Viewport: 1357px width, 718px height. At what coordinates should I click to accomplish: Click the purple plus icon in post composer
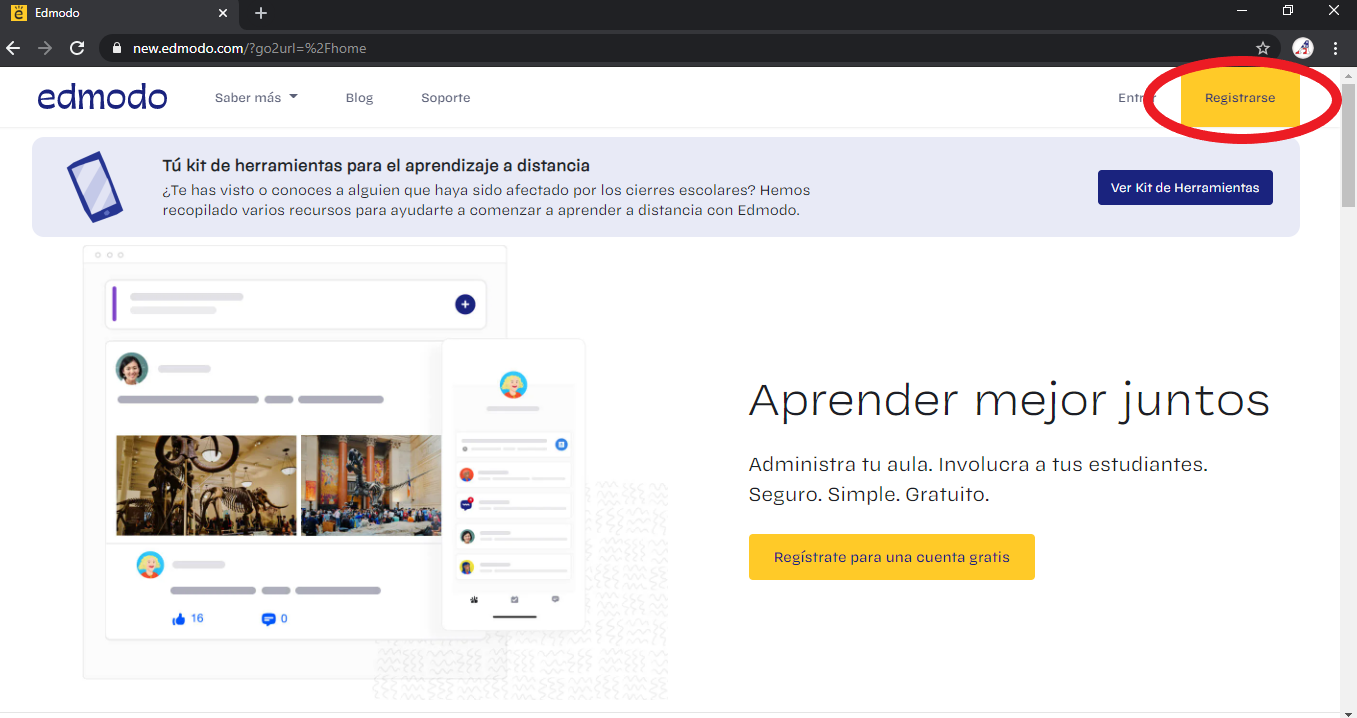(x=464, y=304)
